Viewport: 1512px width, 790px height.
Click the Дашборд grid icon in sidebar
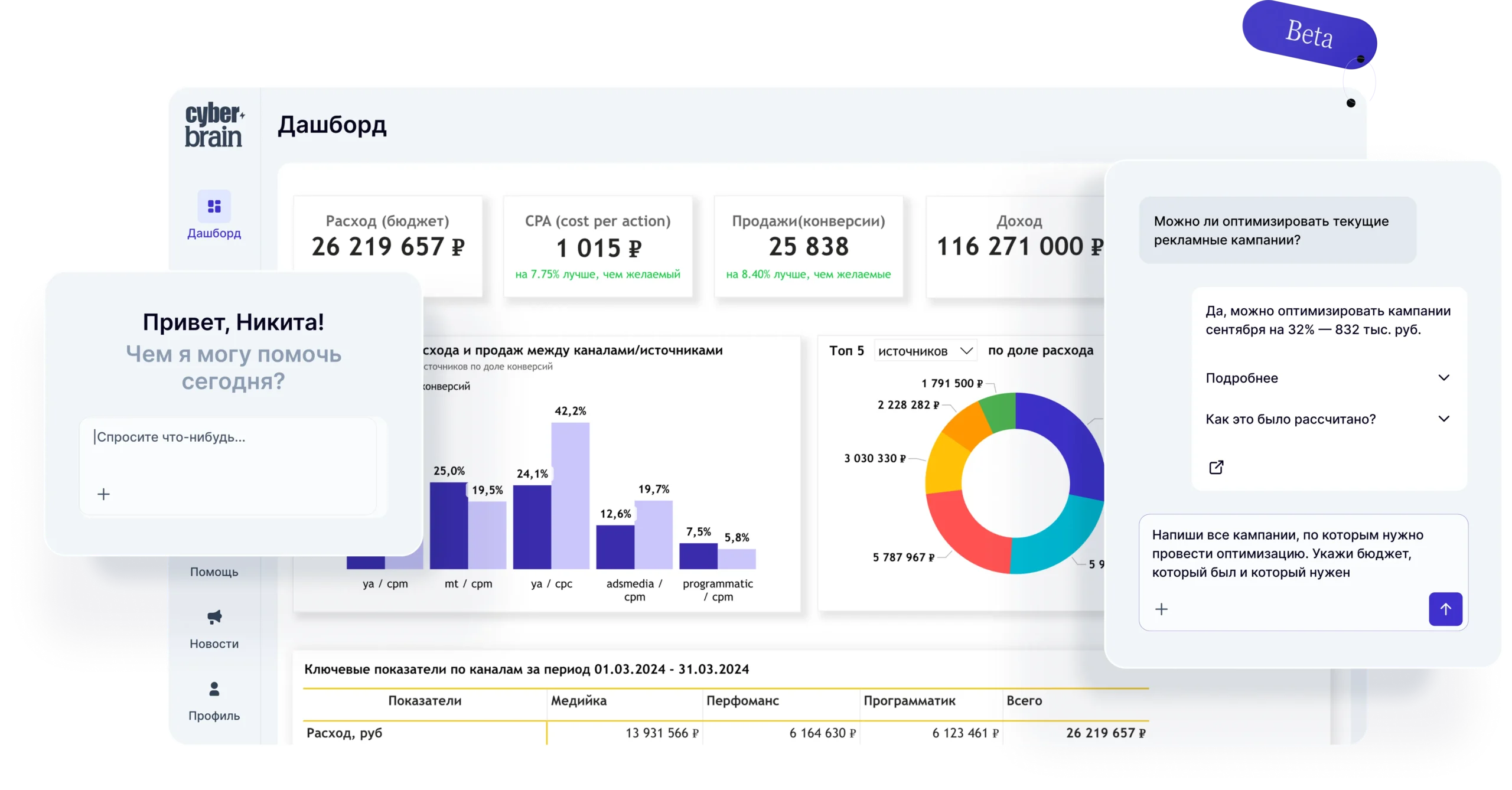(214, 206)
